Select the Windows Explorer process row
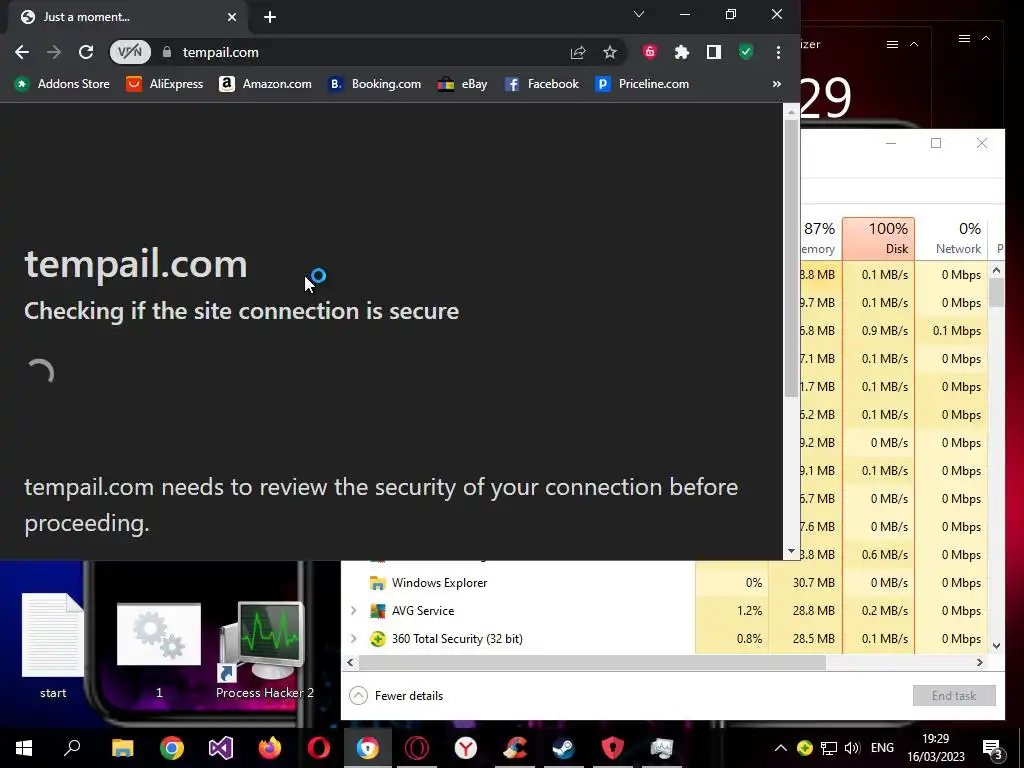 point(667,583)
